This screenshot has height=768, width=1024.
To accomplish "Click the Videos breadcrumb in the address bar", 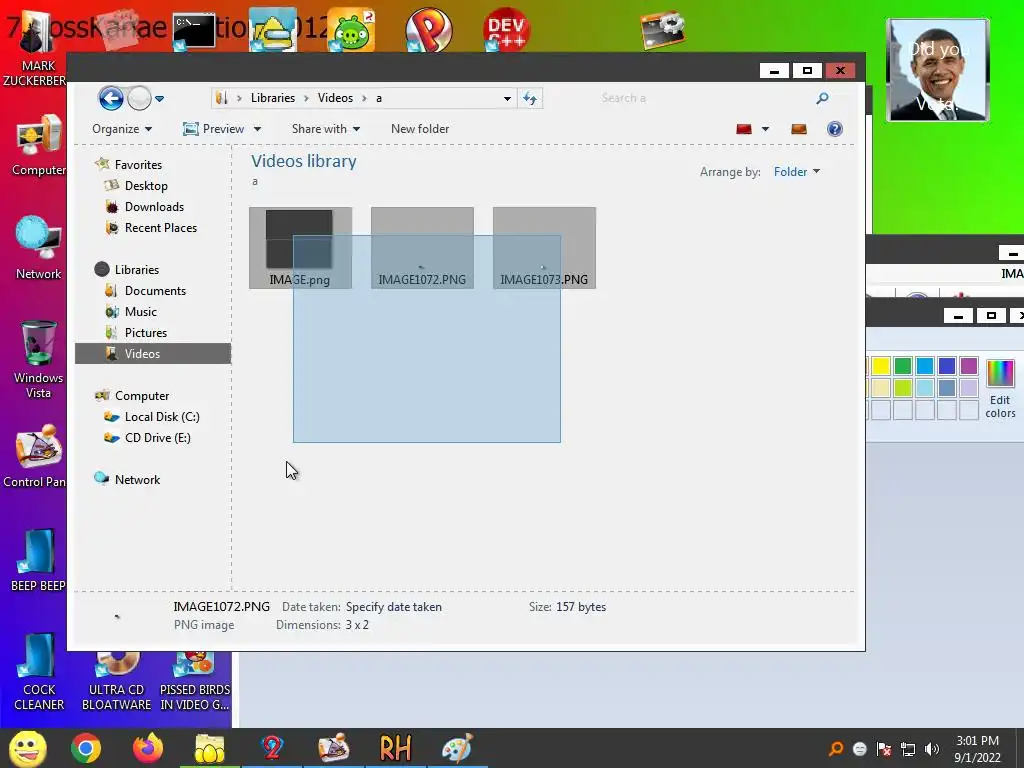I will (335, 98).
